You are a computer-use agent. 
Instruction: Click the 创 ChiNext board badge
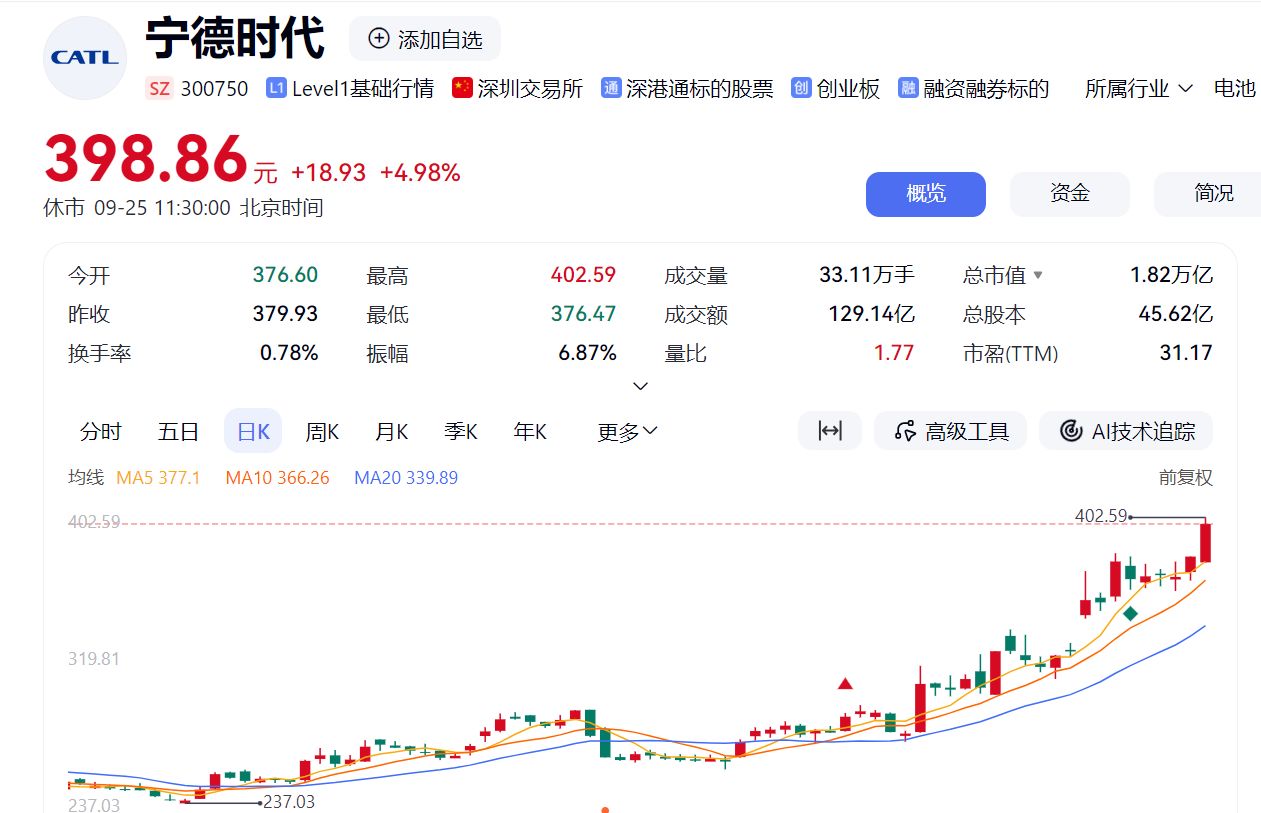pos(799,88)
